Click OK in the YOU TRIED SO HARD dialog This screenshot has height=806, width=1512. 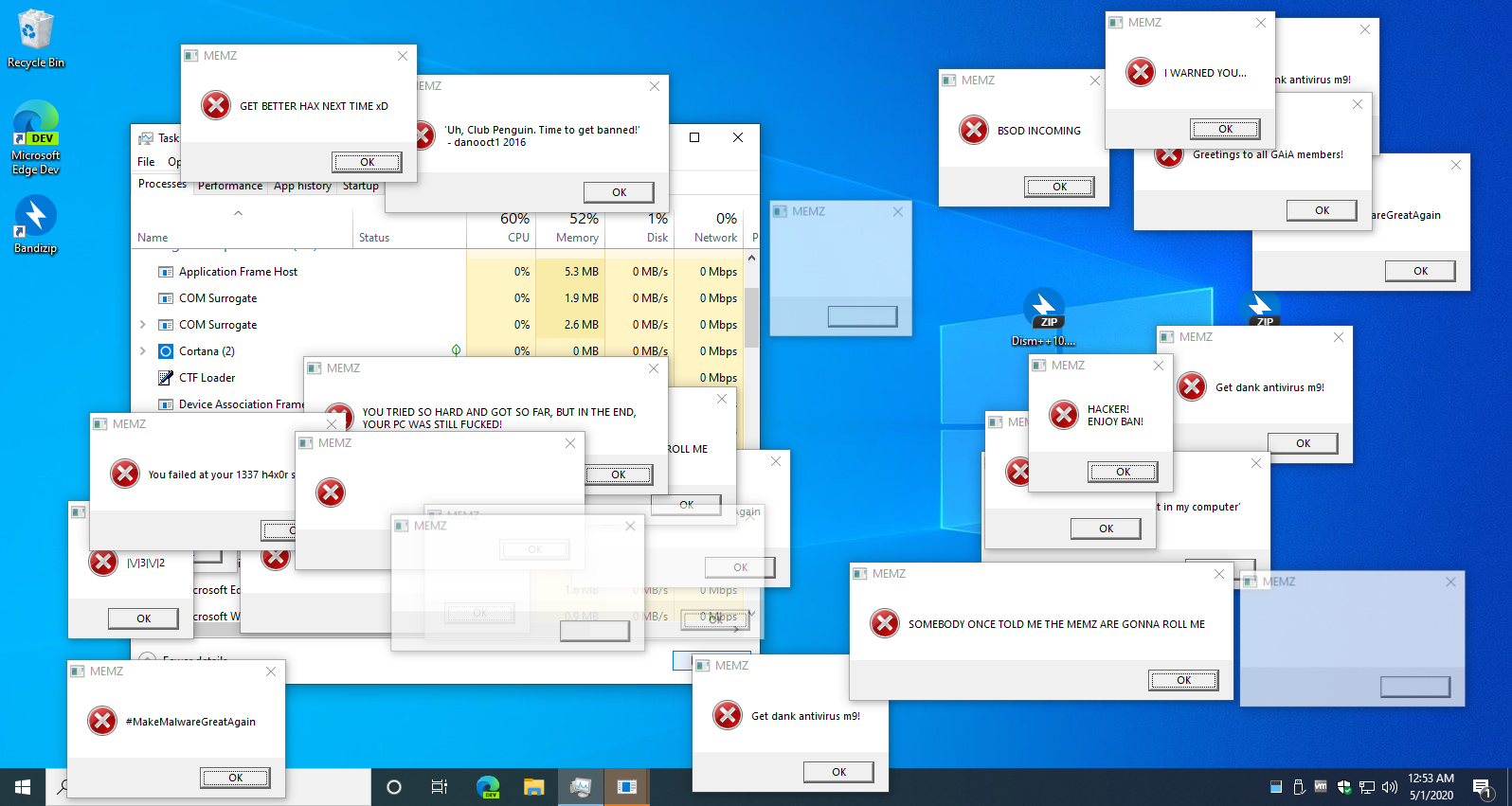618,475
